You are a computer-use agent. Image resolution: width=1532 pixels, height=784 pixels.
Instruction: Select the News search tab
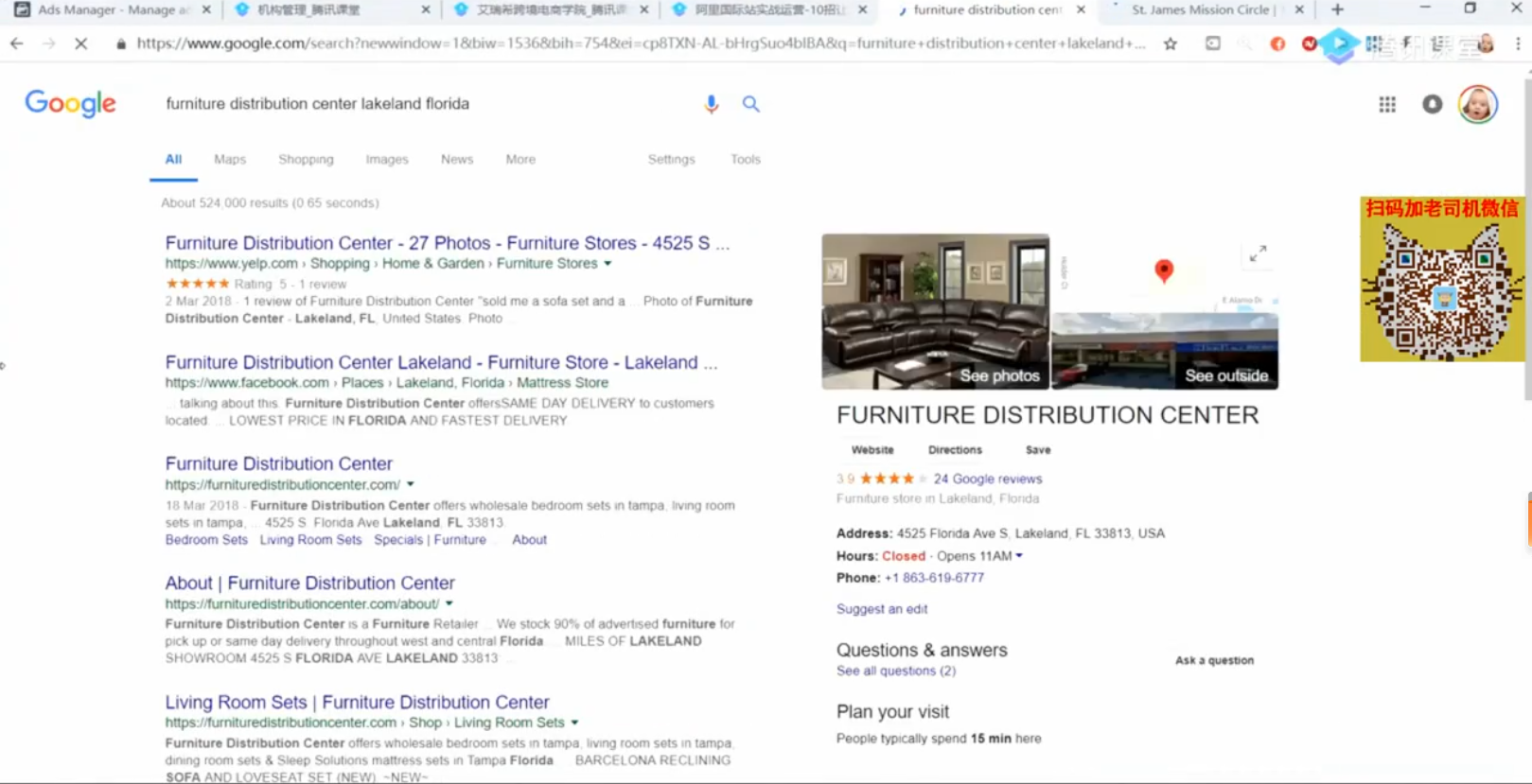pyautogui.click(x=457, y=159)
